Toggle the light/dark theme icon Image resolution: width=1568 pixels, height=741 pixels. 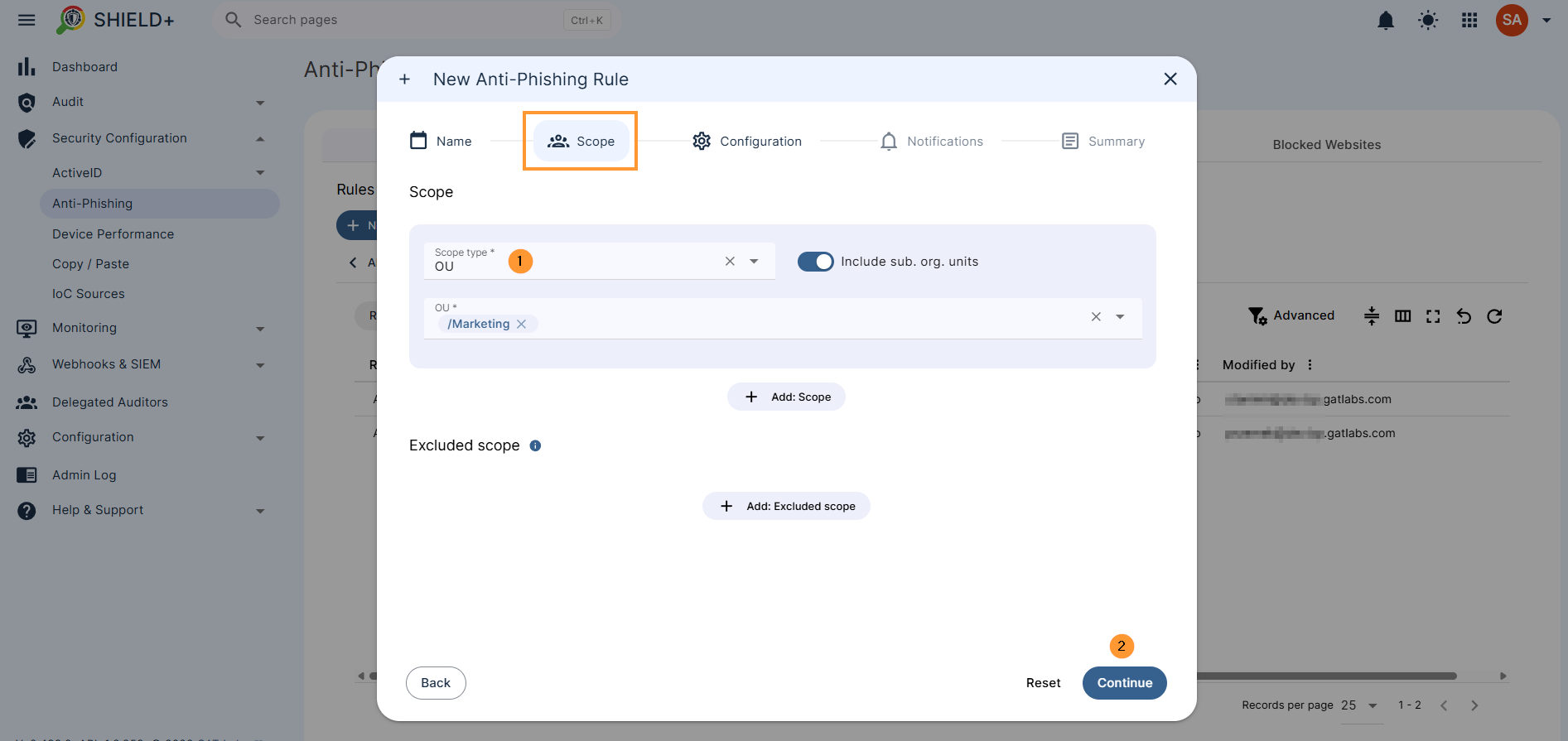1428,20
